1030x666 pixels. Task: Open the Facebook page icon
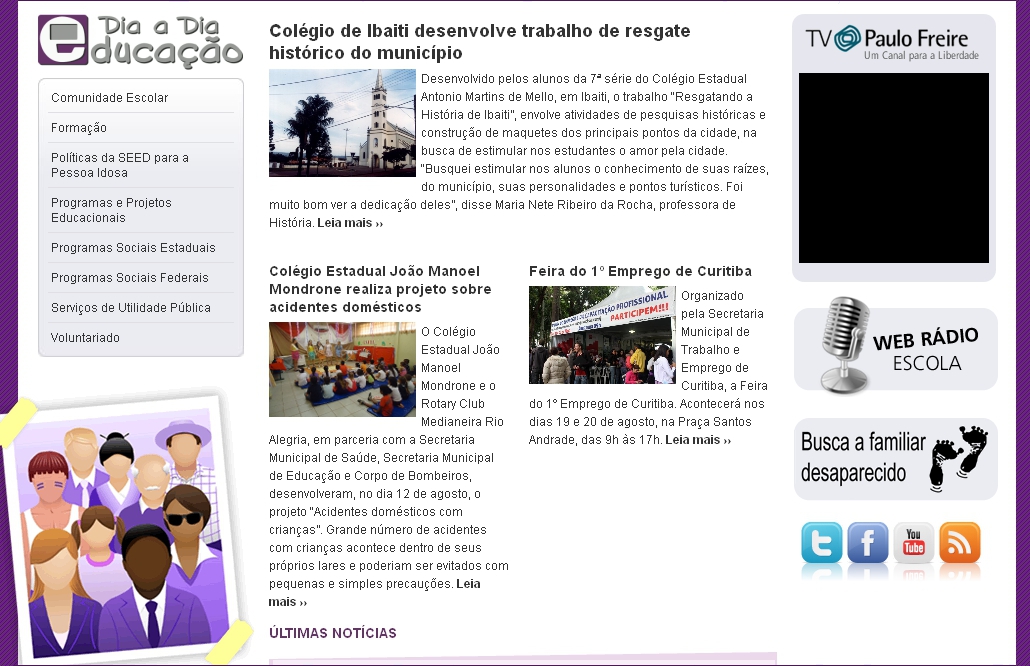pos(867,544)
